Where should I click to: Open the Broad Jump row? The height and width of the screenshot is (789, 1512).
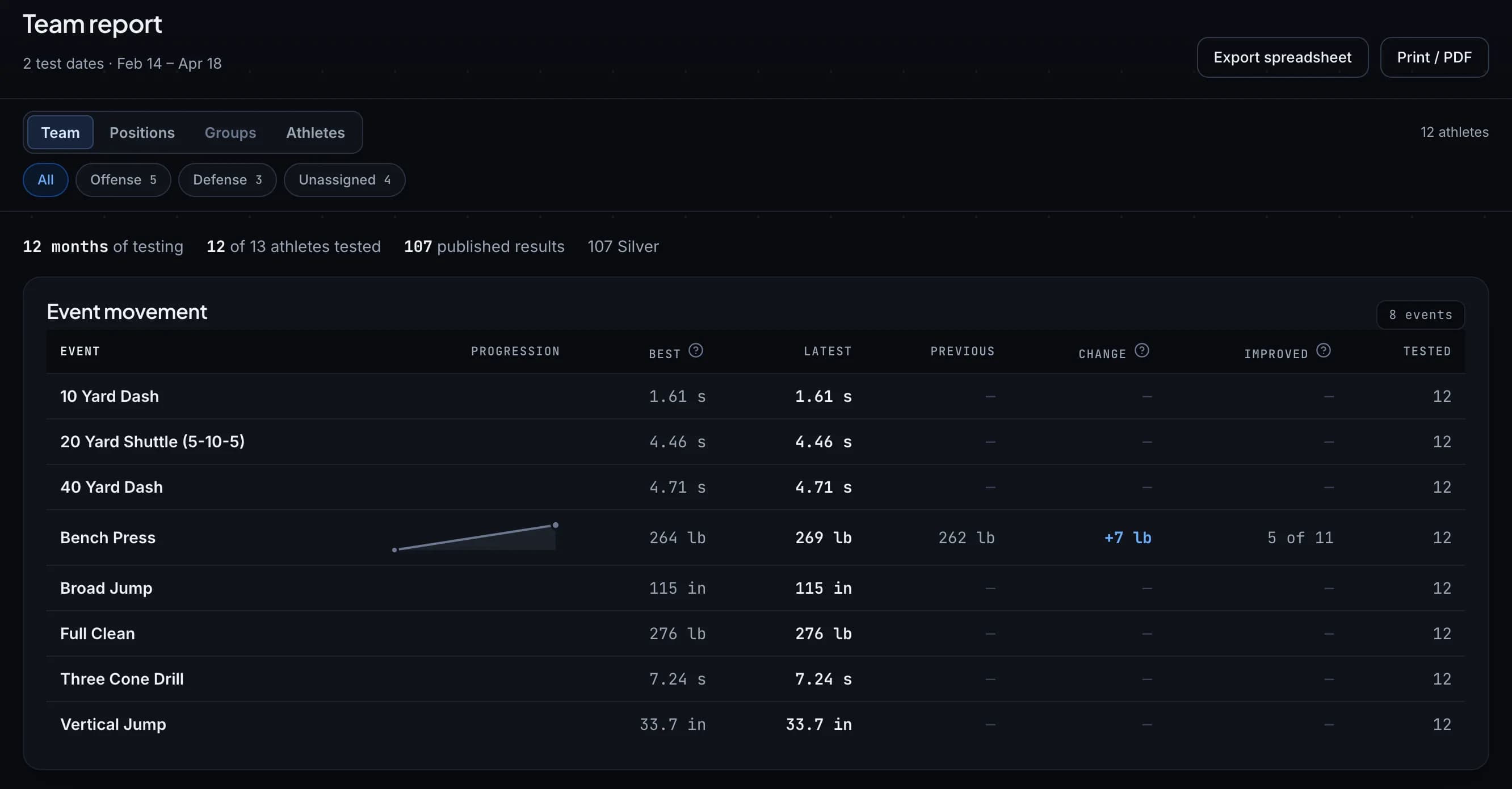[x=755, y=587]
